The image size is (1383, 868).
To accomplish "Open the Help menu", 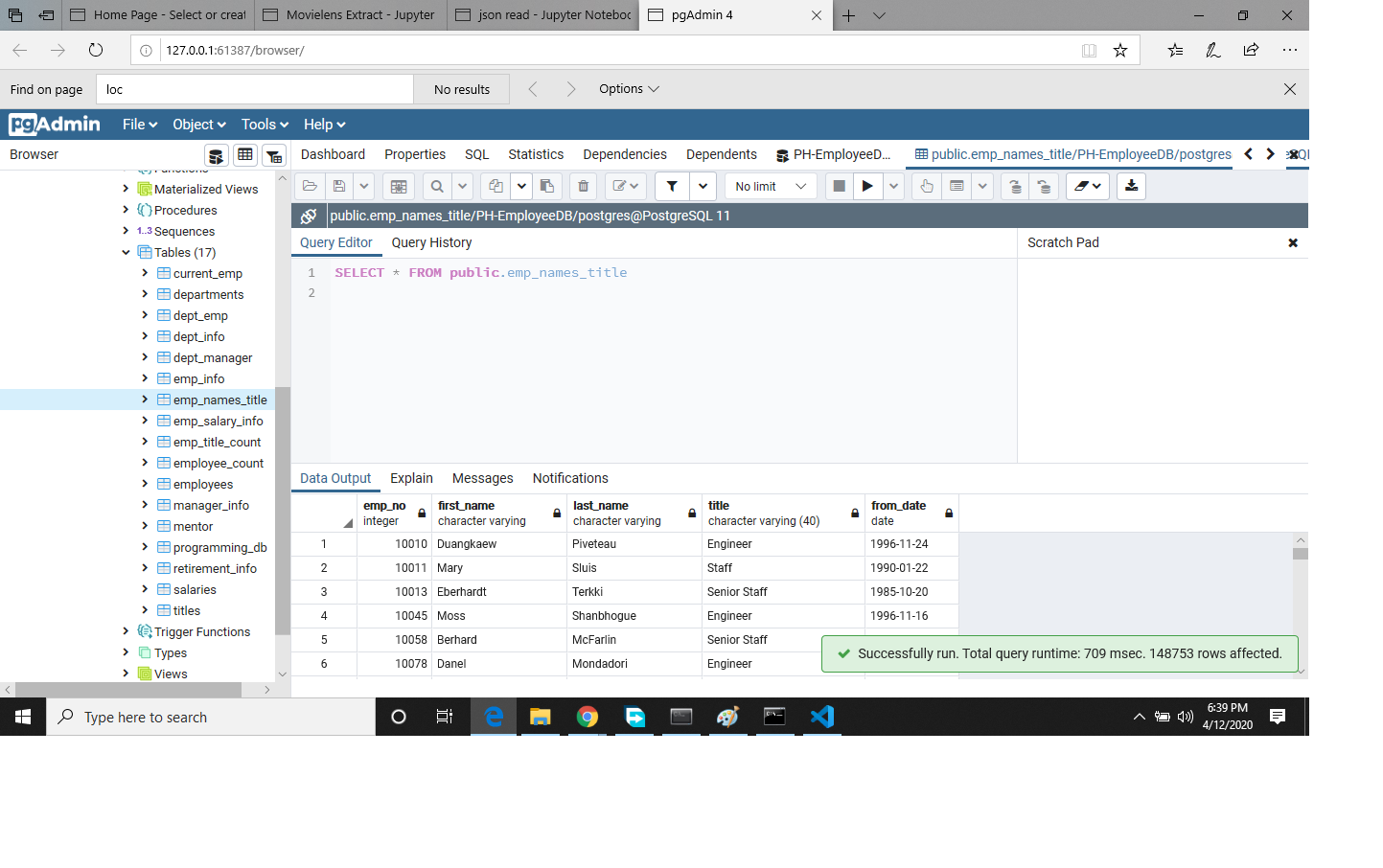I will 324,125.
